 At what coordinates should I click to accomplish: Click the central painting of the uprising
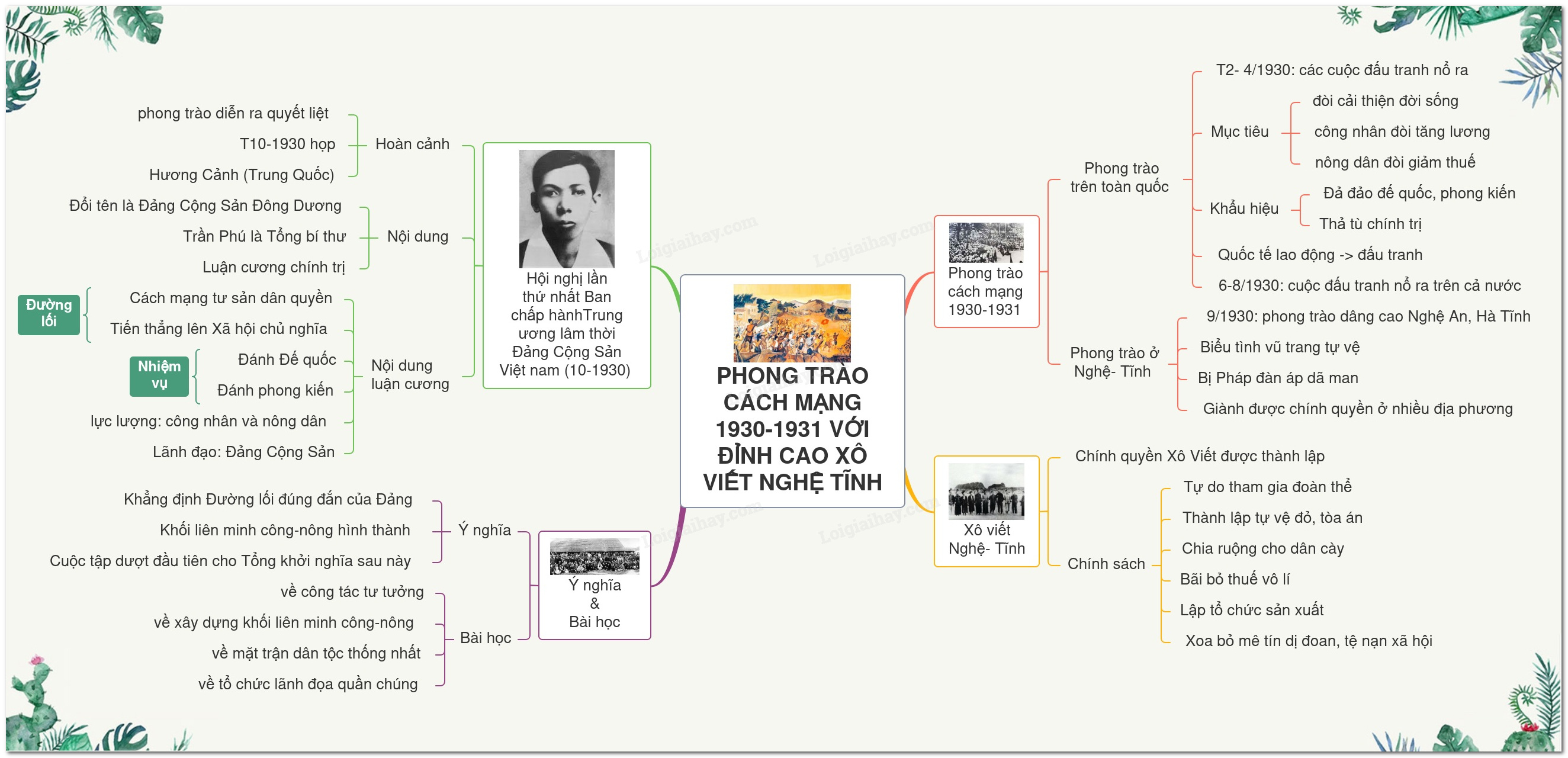[x=791, y=323]
